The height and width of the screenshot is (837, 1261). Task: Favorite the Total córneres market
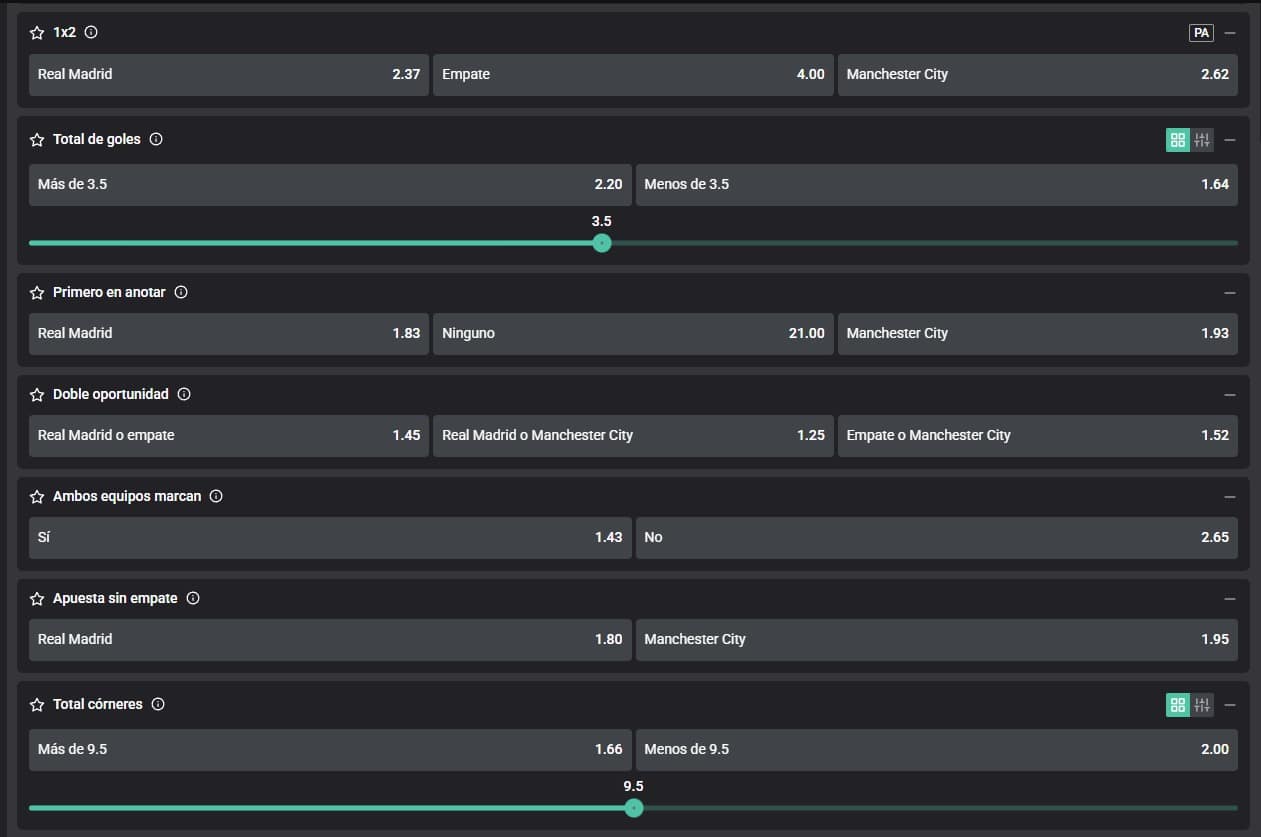37,705
